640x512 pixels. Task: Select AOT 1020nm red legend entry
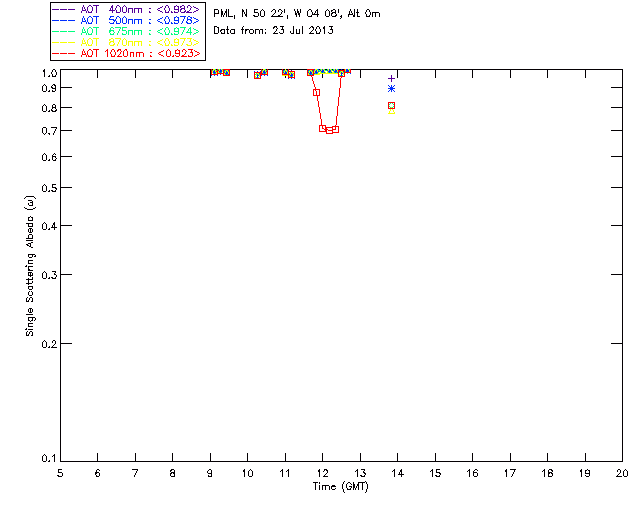pyautogui.click(x=126, y=53)
